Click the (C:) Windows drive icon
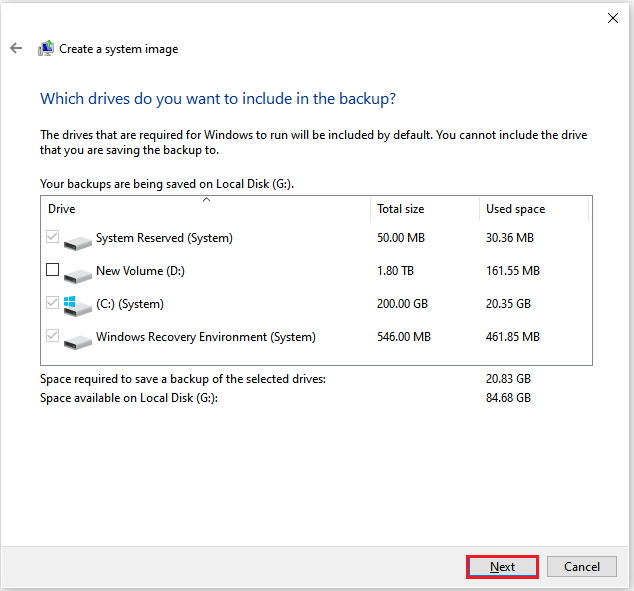The width and height of the screenshot is (634, 591). point(78,306)
